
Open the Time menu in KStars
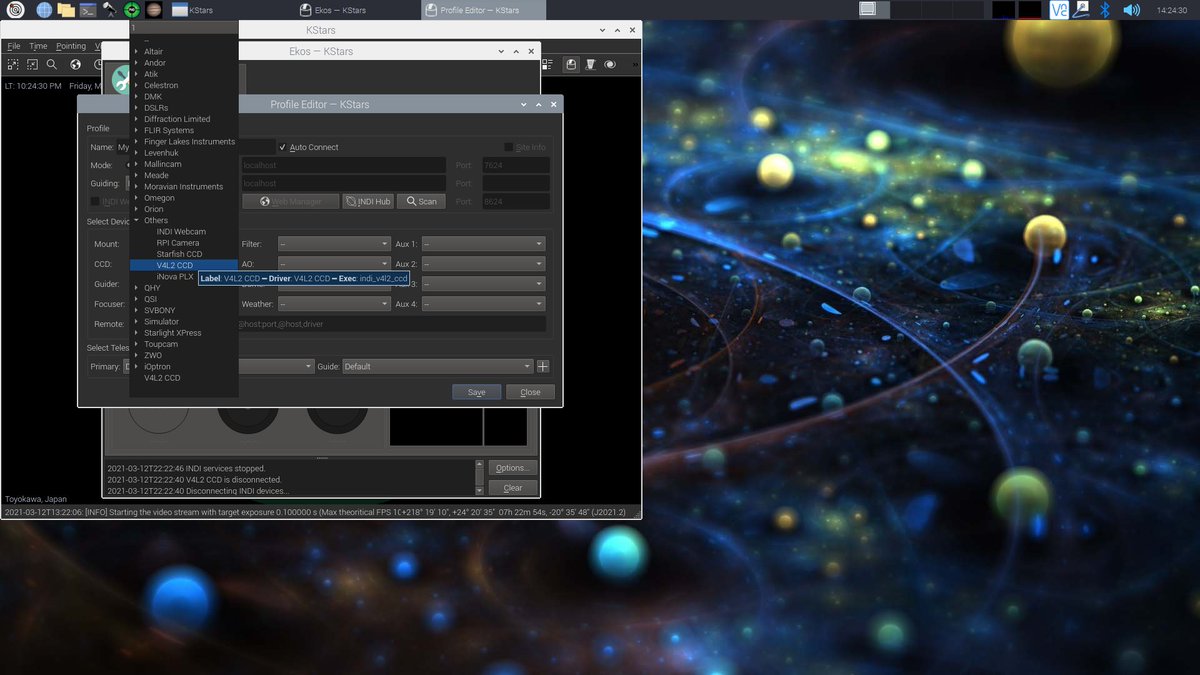38,46
